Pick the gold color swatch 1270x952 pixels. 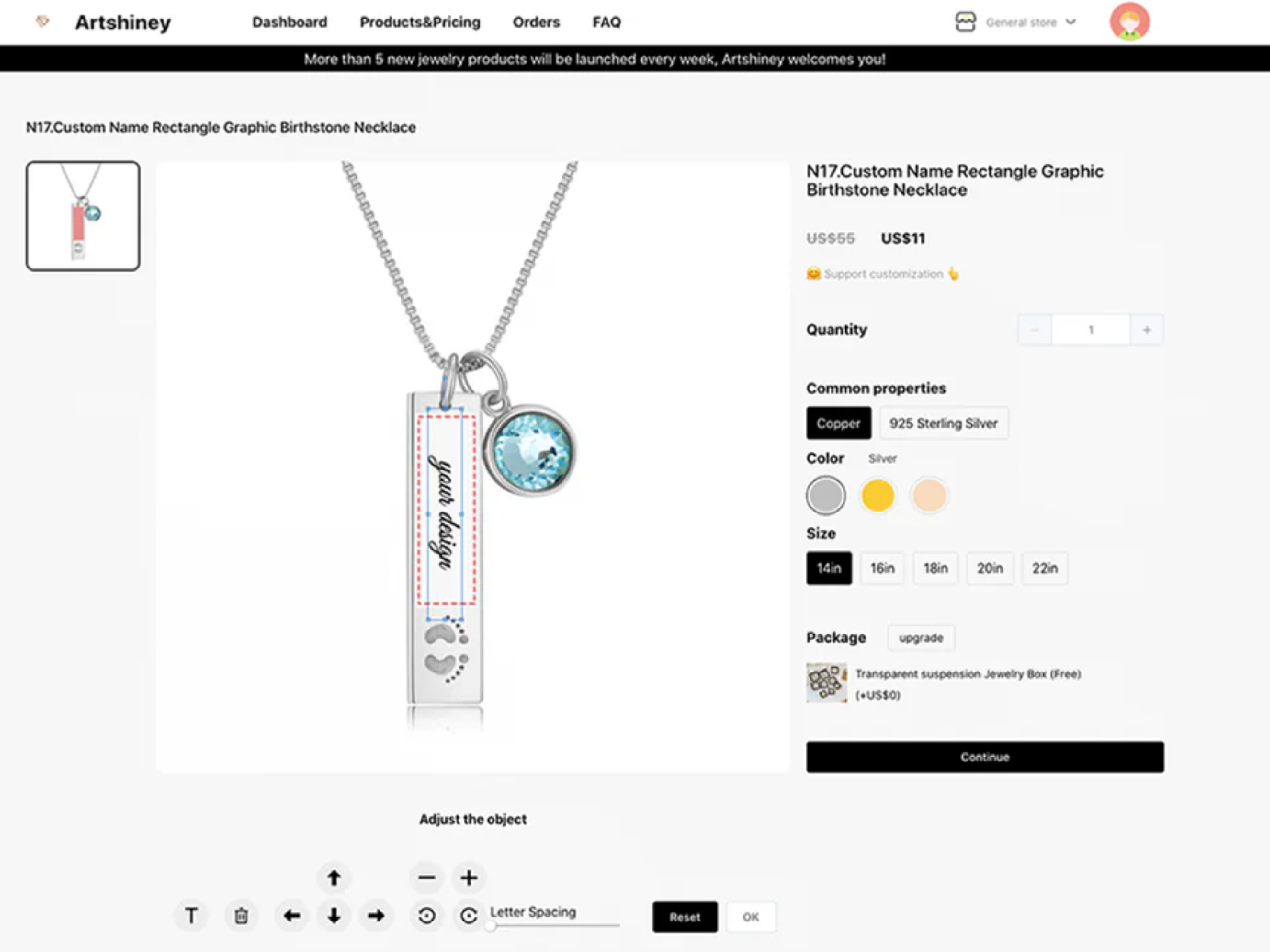(x=877, y=495)
